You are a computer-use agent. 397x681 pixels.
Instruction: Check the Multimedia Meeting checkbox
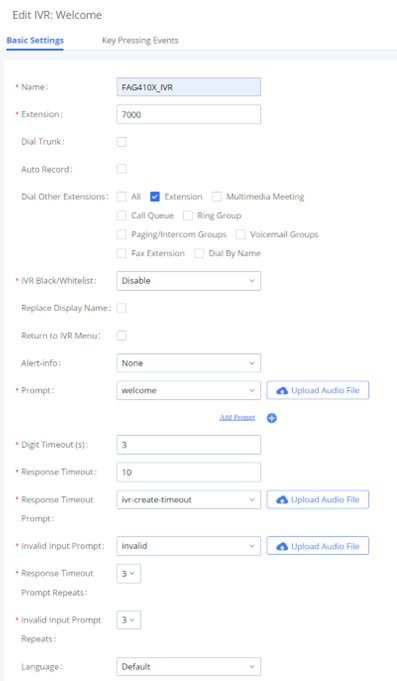click(217, 197)
